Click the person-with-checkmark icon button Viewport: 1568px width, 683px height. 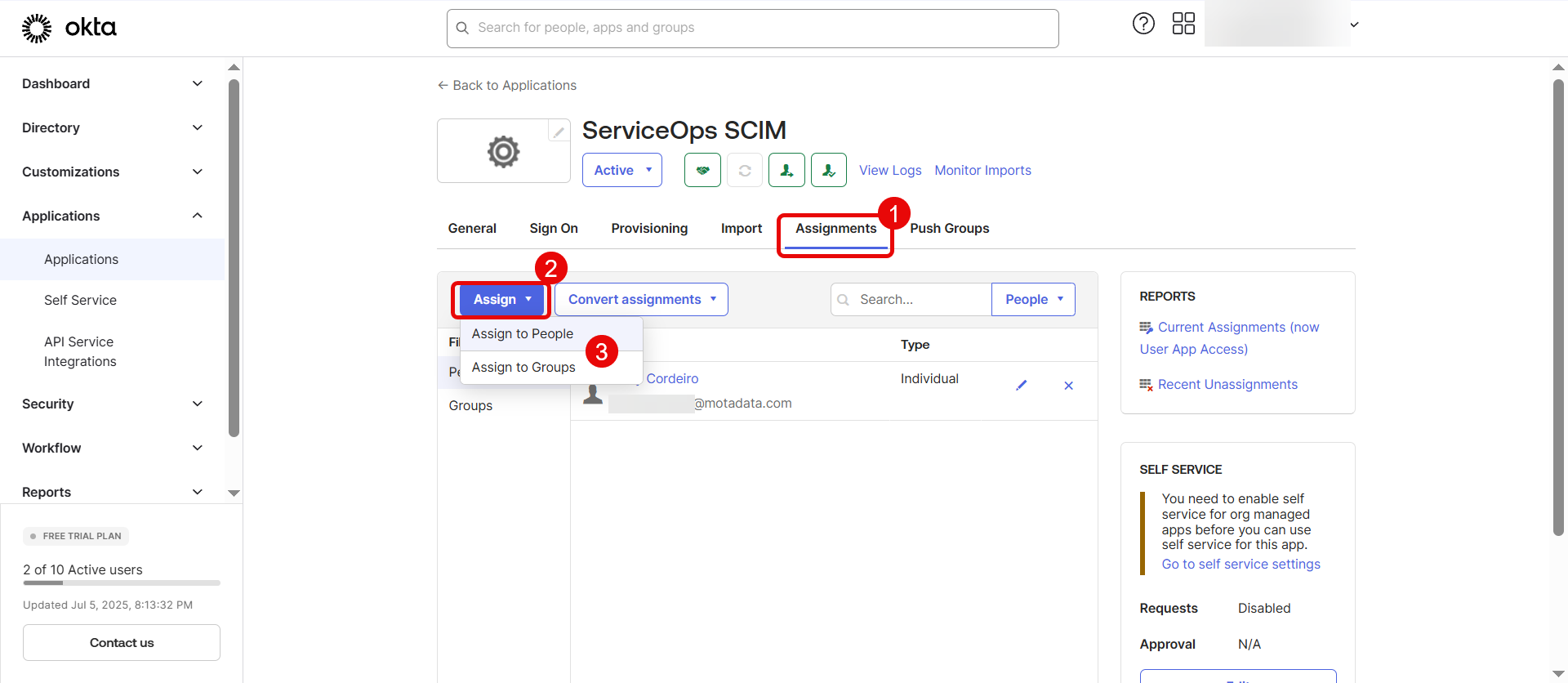click(828, 170)
